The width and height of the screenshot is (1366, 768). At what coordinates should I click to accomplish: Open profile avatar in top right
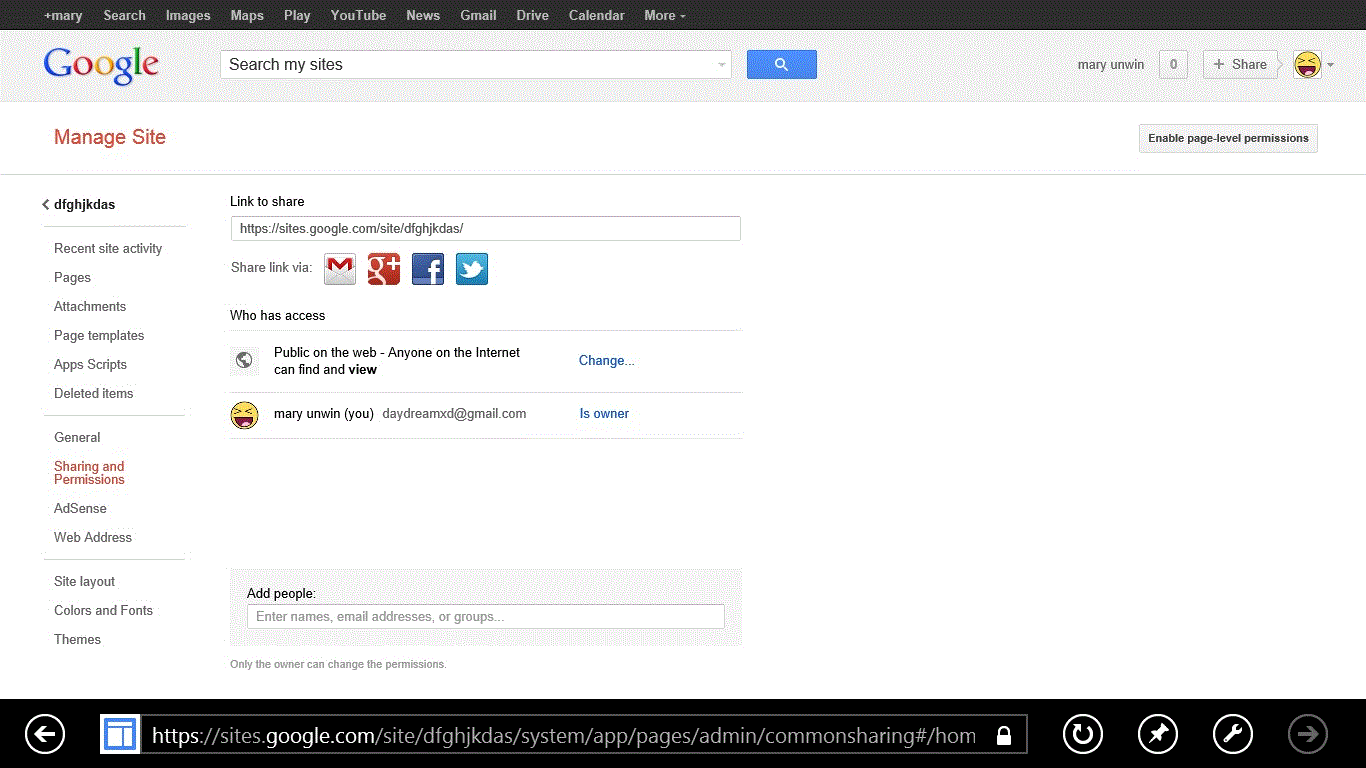point(1307,64)
